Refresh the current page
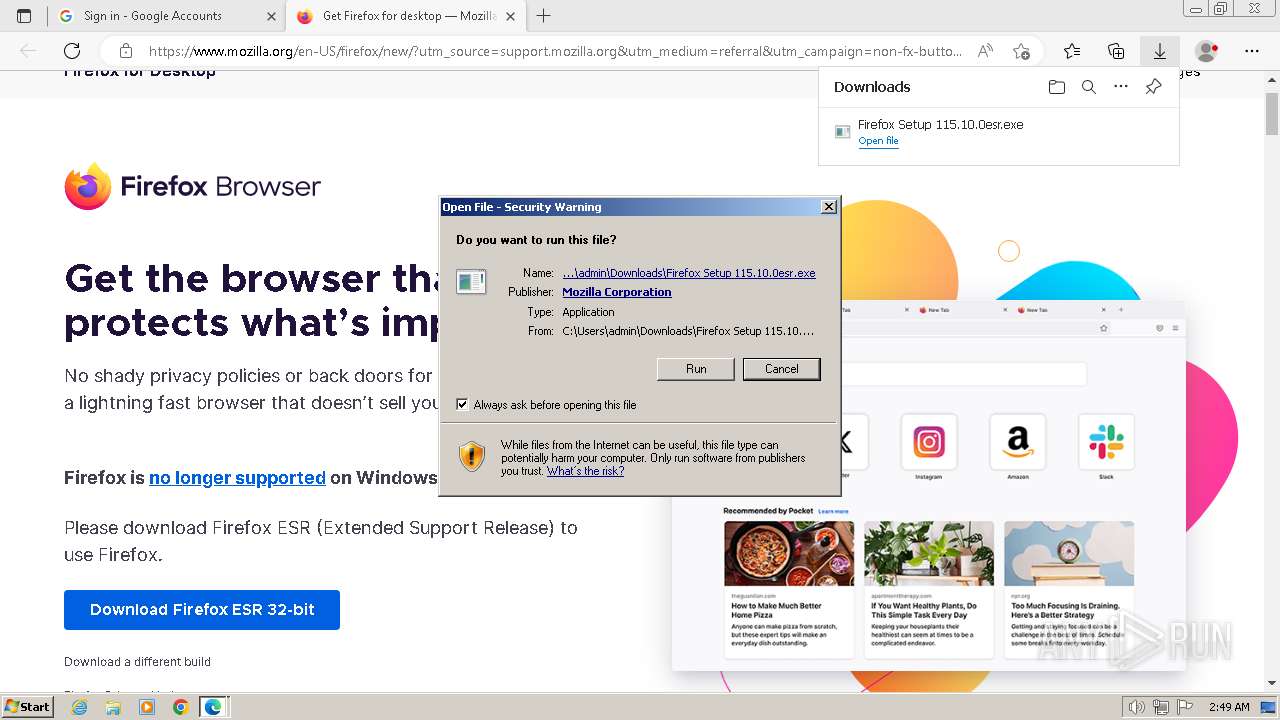 [x=72, y=51]
